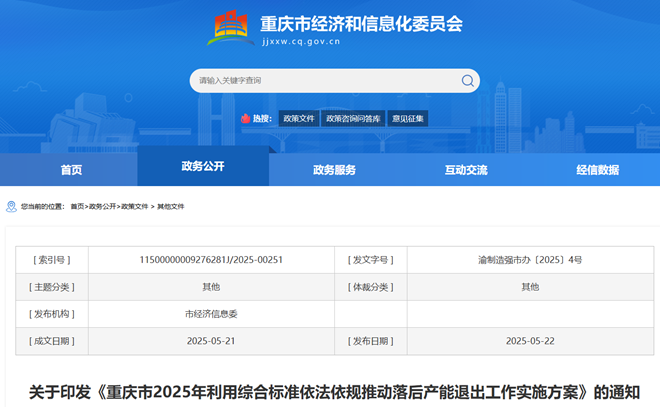This screenshot has height=407, width=660.
Task: Click 其他文件 in the breadcrumb trail
Action: pos(171,206)
